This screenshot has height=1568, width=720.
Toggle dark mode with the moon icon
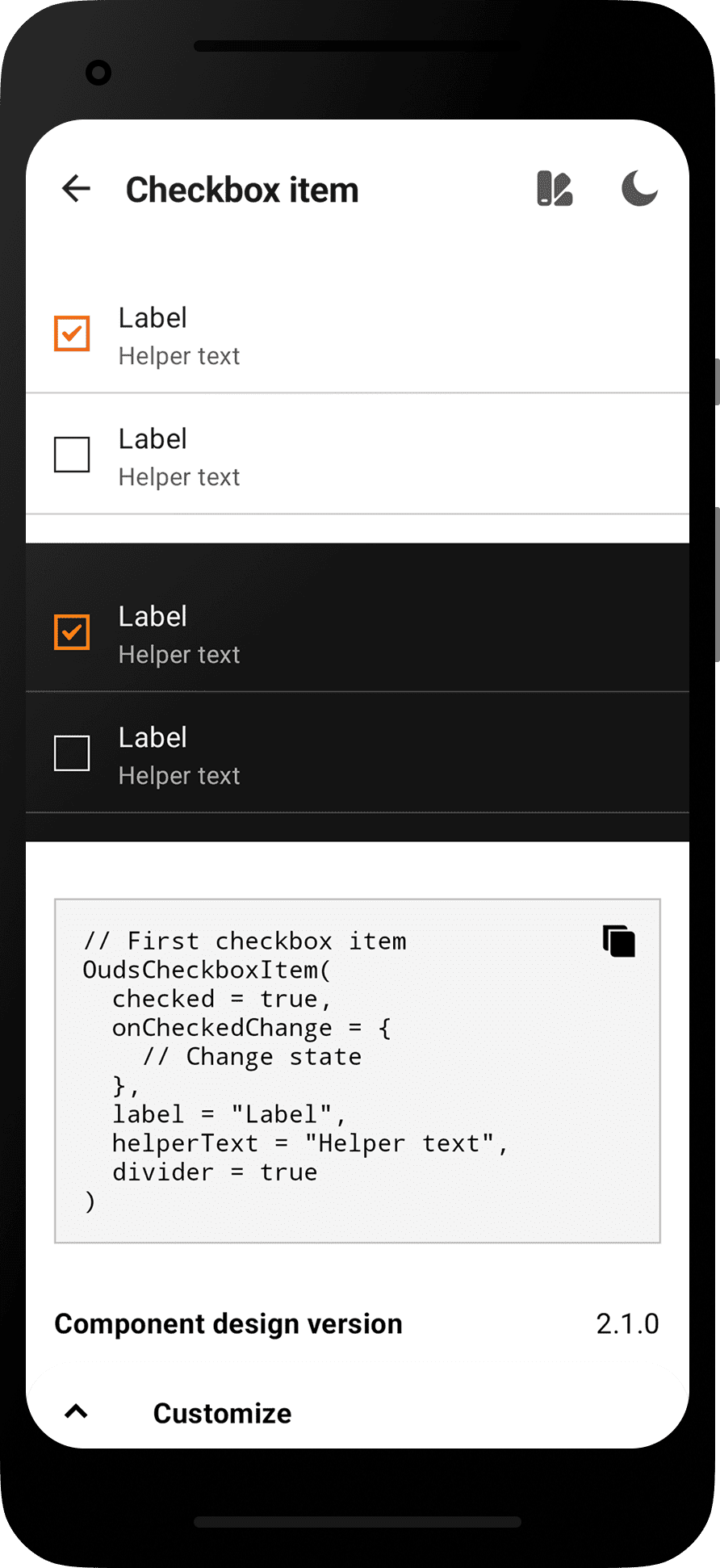pyautogui.click(x=638, y=188)
